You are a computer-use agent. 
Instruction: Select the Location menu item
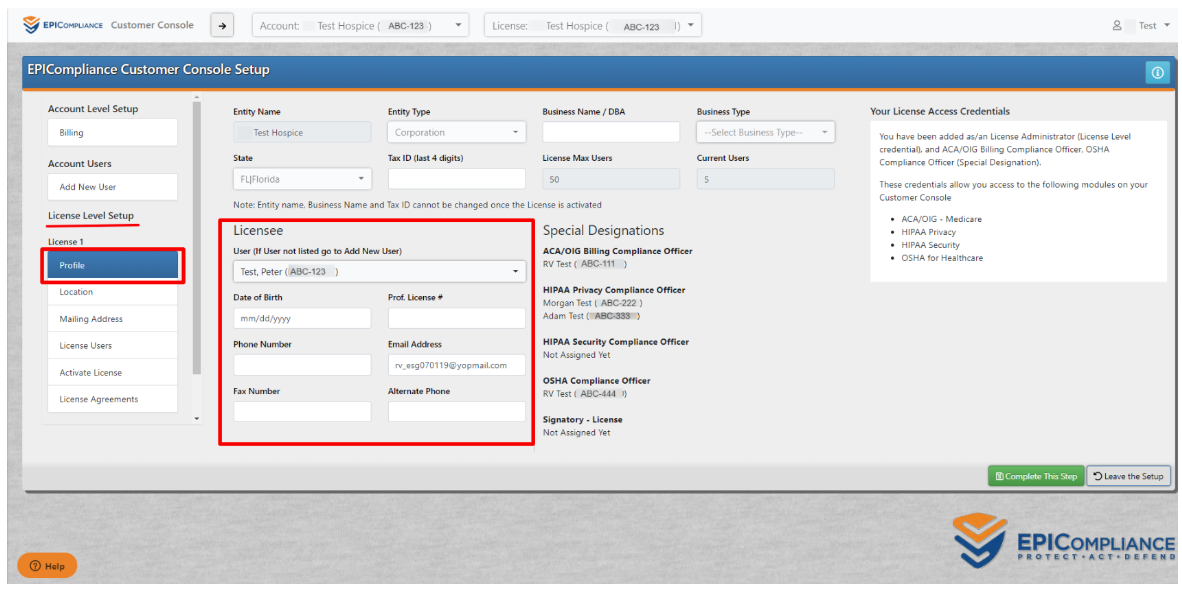pos(112,292)
